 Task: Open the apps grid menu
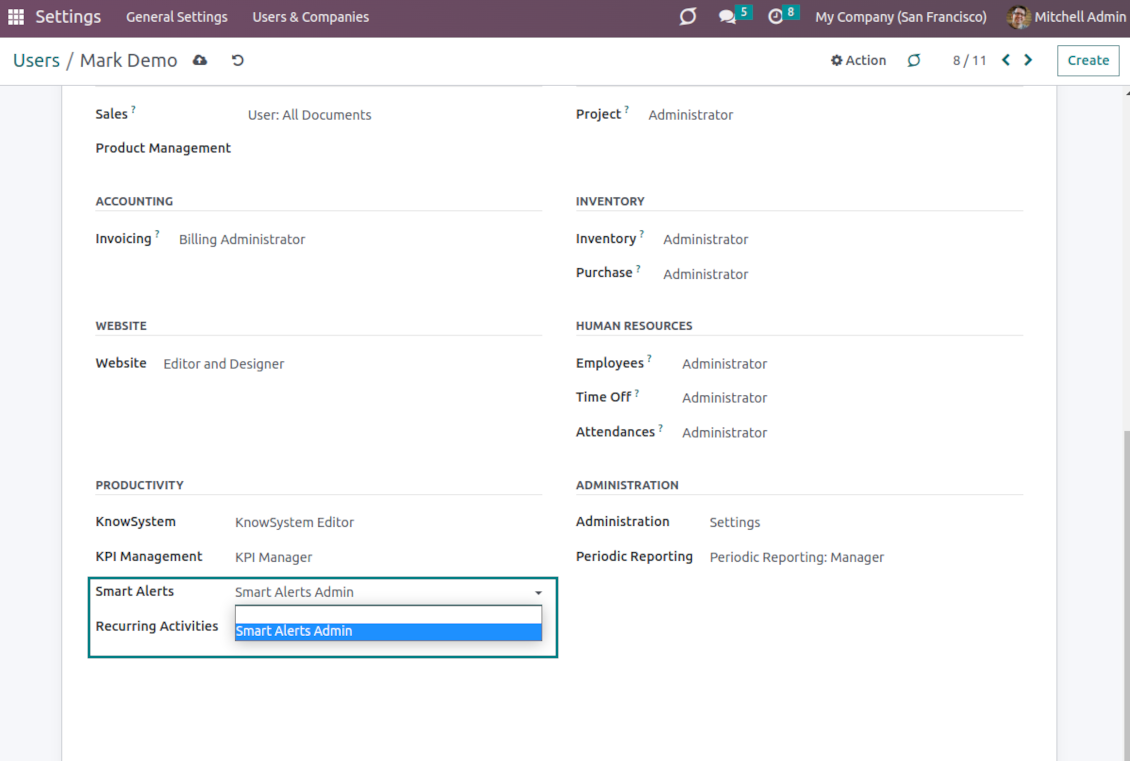(x=16, y=17)
